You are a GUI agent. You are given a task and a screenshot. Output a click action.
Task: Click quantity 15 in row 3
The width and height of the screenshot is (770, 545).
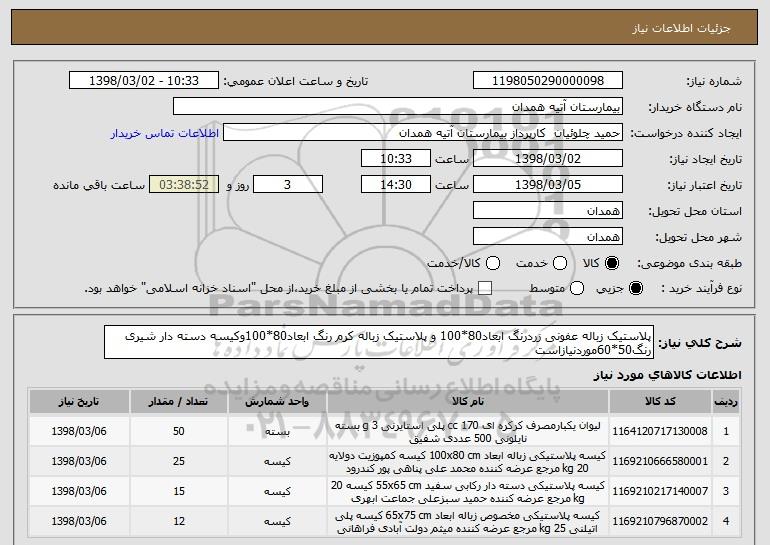(179, 491)
